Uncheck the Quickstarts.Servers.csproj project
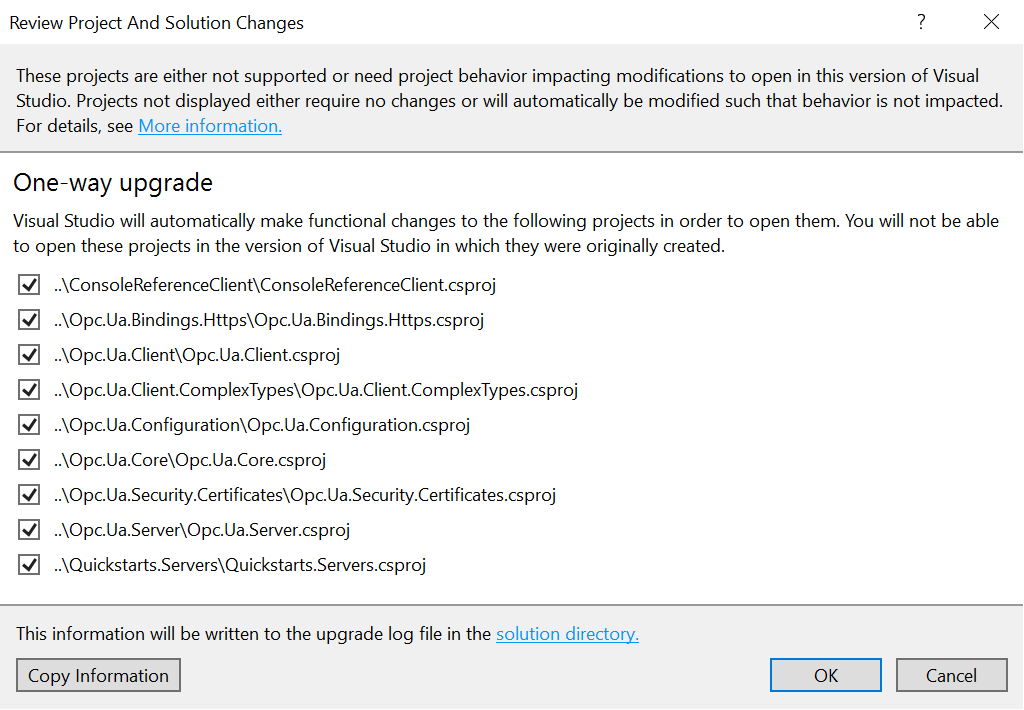Viewport: 1024px width, 710px height. 28,564
